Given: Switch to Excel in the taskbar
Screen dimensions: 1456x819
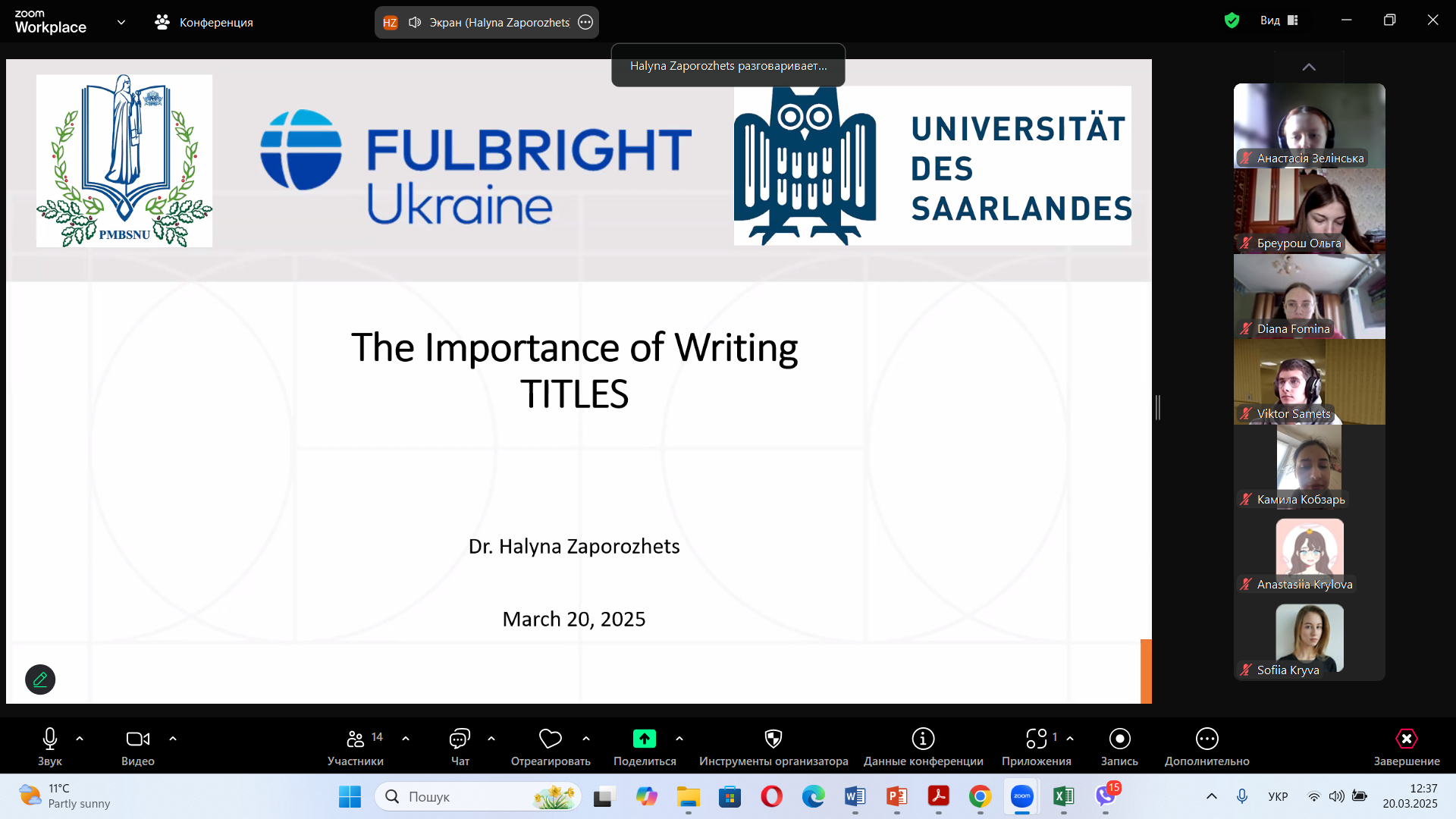Looking at the screenshot, I should point(1063,796).
